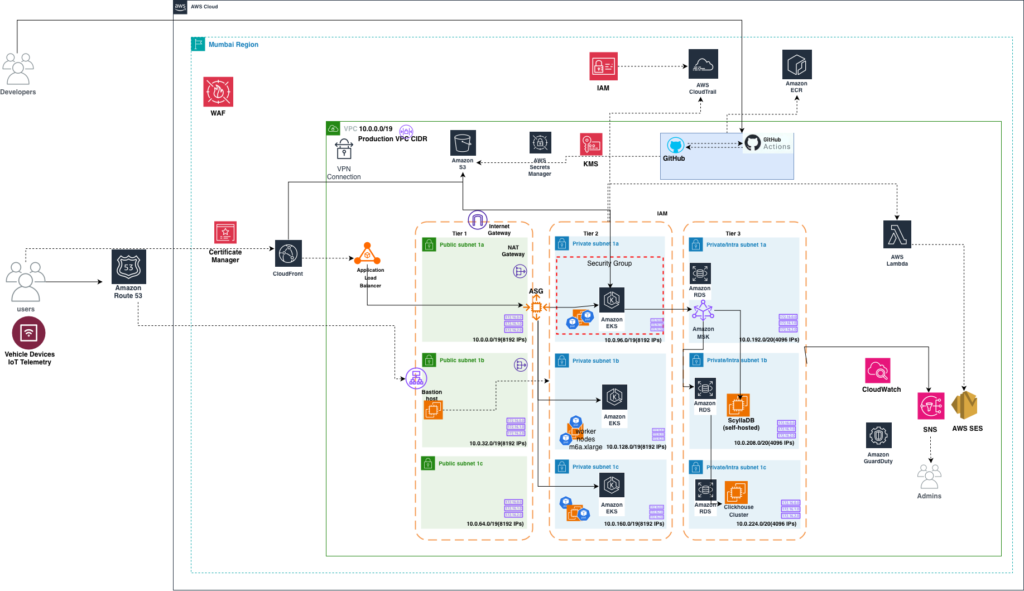The image size is (1024, 591).
Task: Click the VPN Connection padlock icon
Action: [x=344, y=150]
